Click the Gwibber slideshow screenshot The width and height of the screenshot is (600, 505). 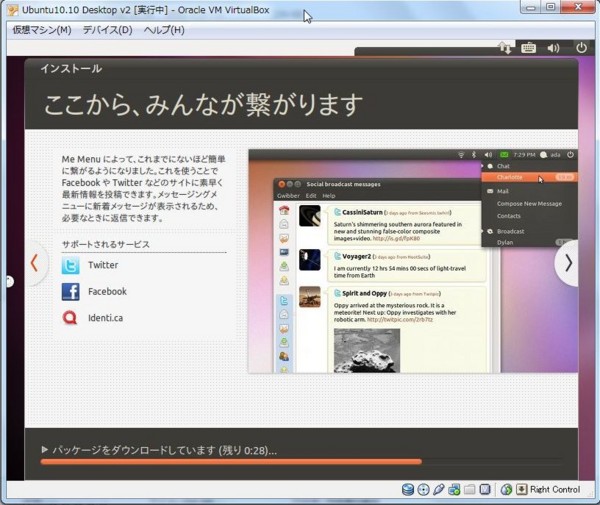point(413,261)
